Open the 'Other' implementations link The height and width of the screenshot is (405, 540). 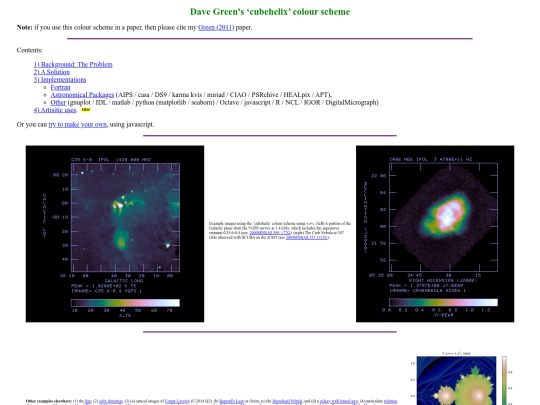tap(58, 102)
